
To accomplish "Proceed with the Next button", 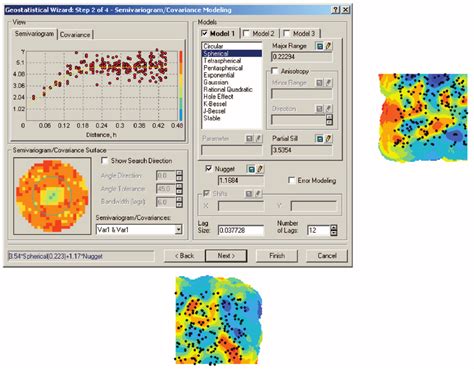I will tap(226, 256).
